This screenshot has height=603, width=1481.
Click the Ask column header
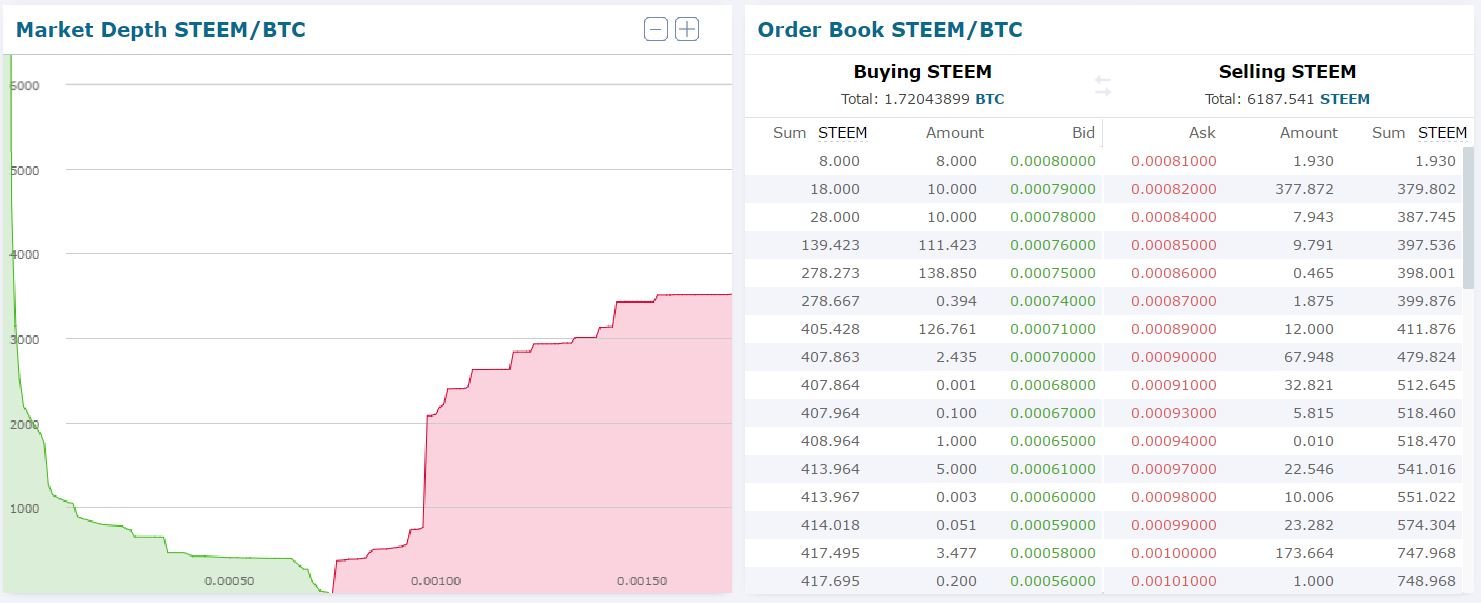1201,132
